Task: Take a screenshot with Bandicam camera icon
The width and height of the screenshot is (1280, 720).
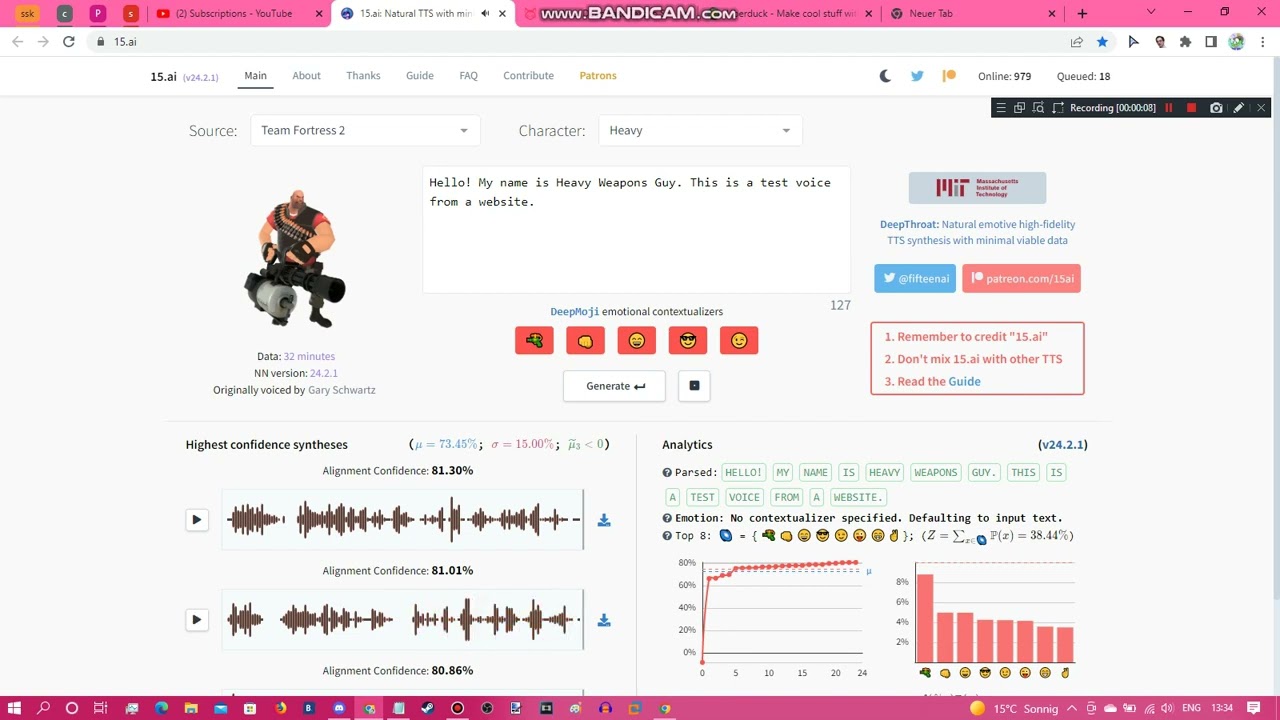Action: (x=1216, y=108)
